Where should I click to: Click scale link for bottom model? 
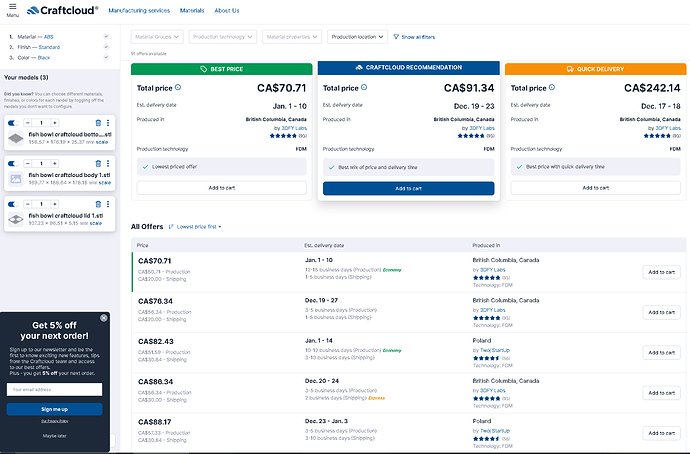pos(102,142)
